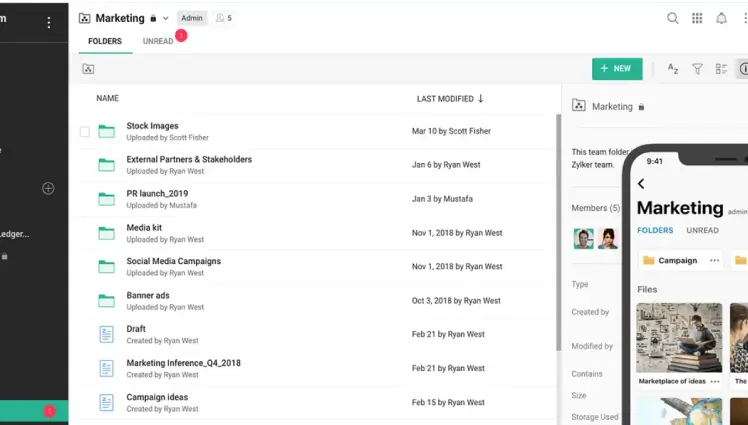748x425 pixels.
Task: Click the plus circle icon in sidebar
Action: (48, 188)
